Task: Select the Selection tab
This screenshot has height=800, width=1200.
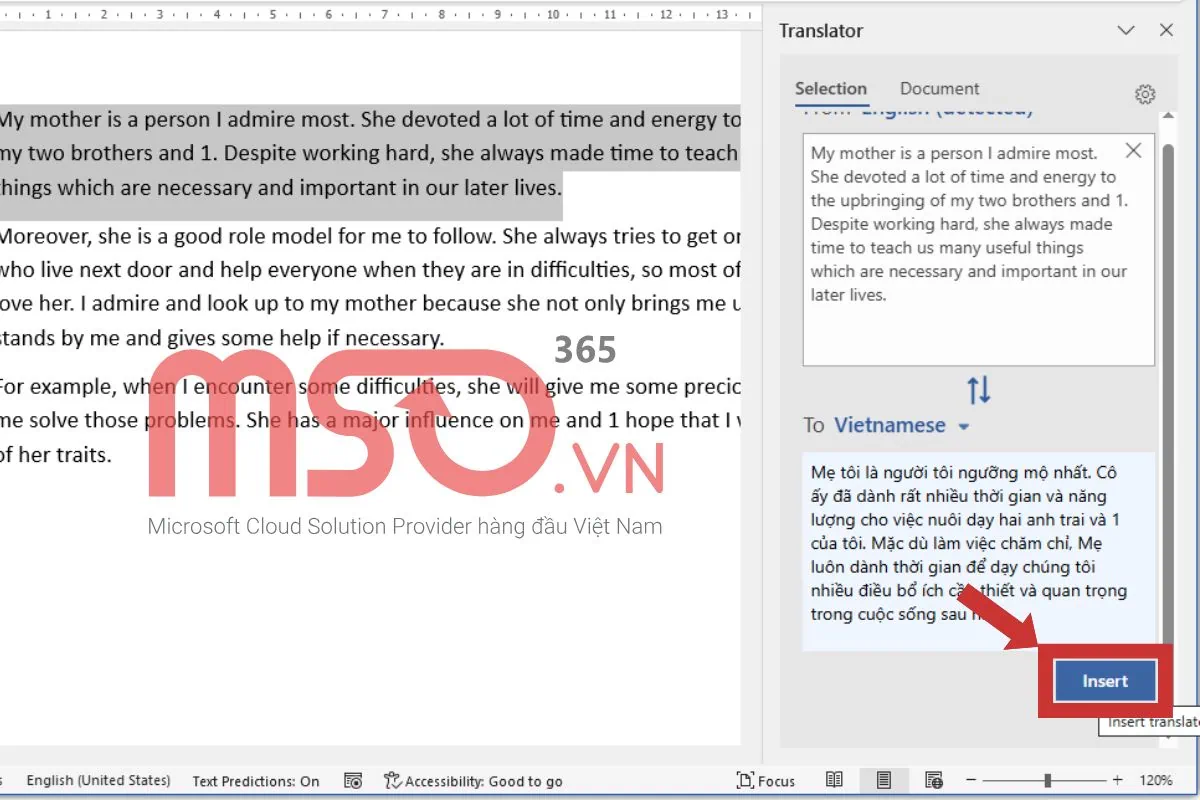Action: coord(830,89)
